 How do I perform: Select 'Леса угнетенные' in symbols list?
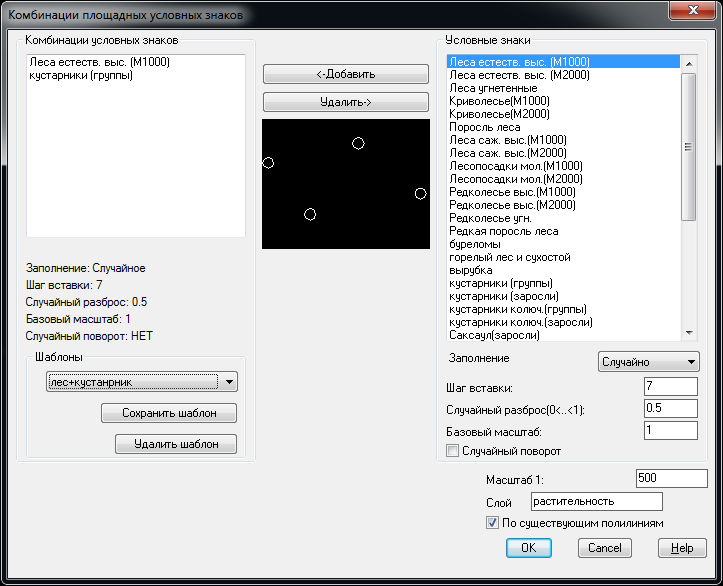pyautogui.click(x=563, y=88)
